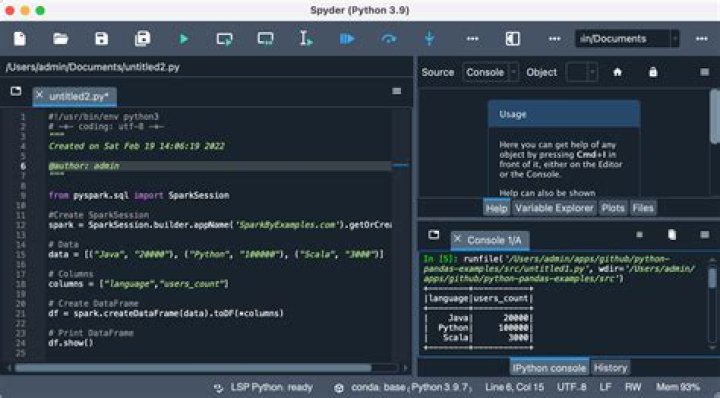Click LSP Python ready status
Image resolution: width=720 pixels, height=398 pixels.
[x=264, y=387]
